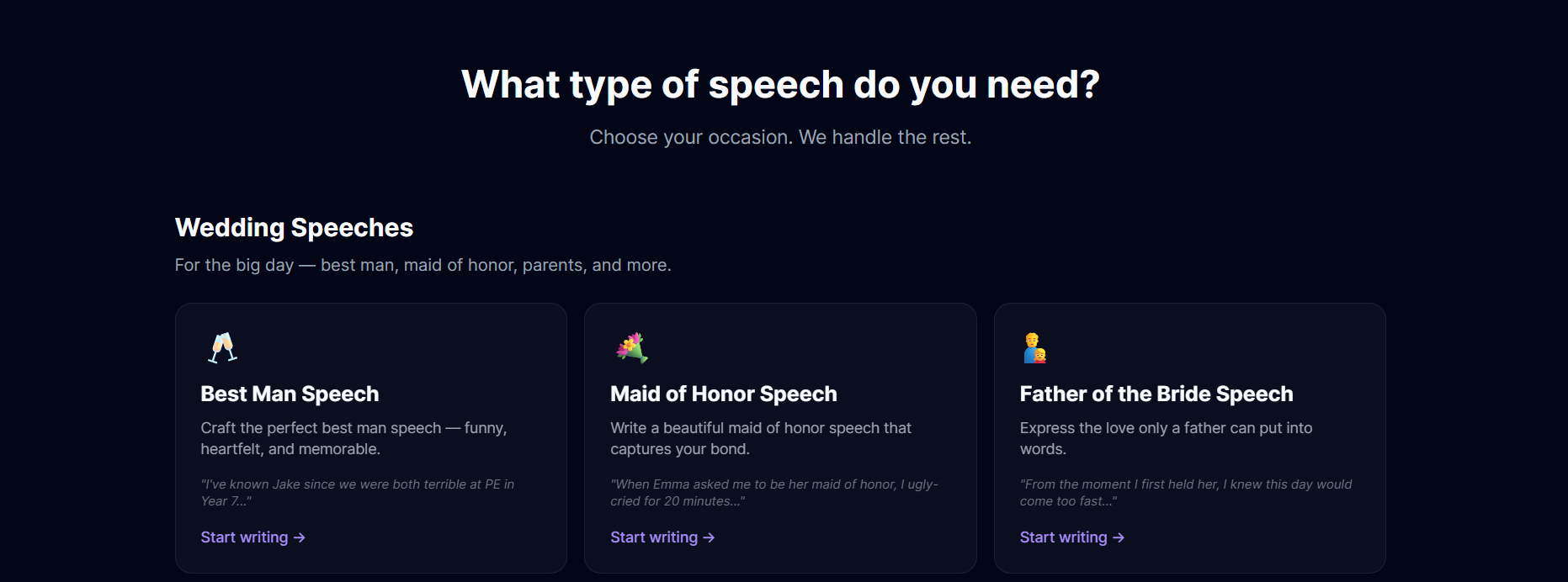The height and width of the screenshot is (582, 1568).
Task: Click the arrow icon next to Father of the Bride's Start writing
Action: [1119, 537]
